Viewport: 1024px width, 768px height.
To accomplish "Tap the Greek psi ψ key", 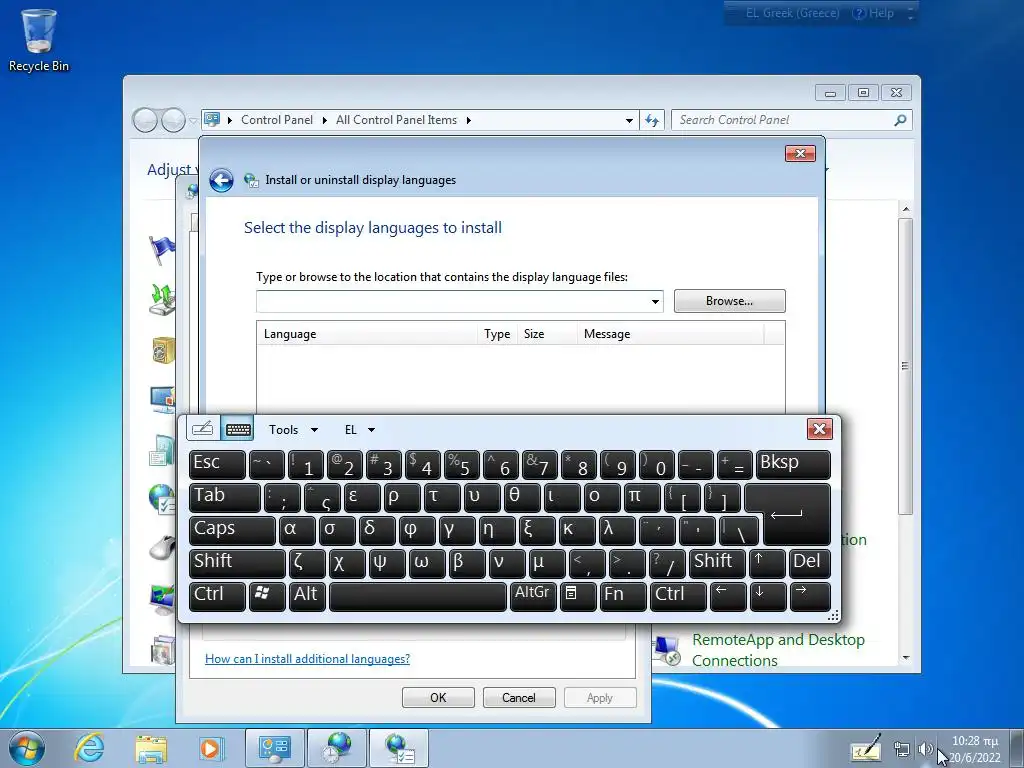I will (x=387, y=563).
